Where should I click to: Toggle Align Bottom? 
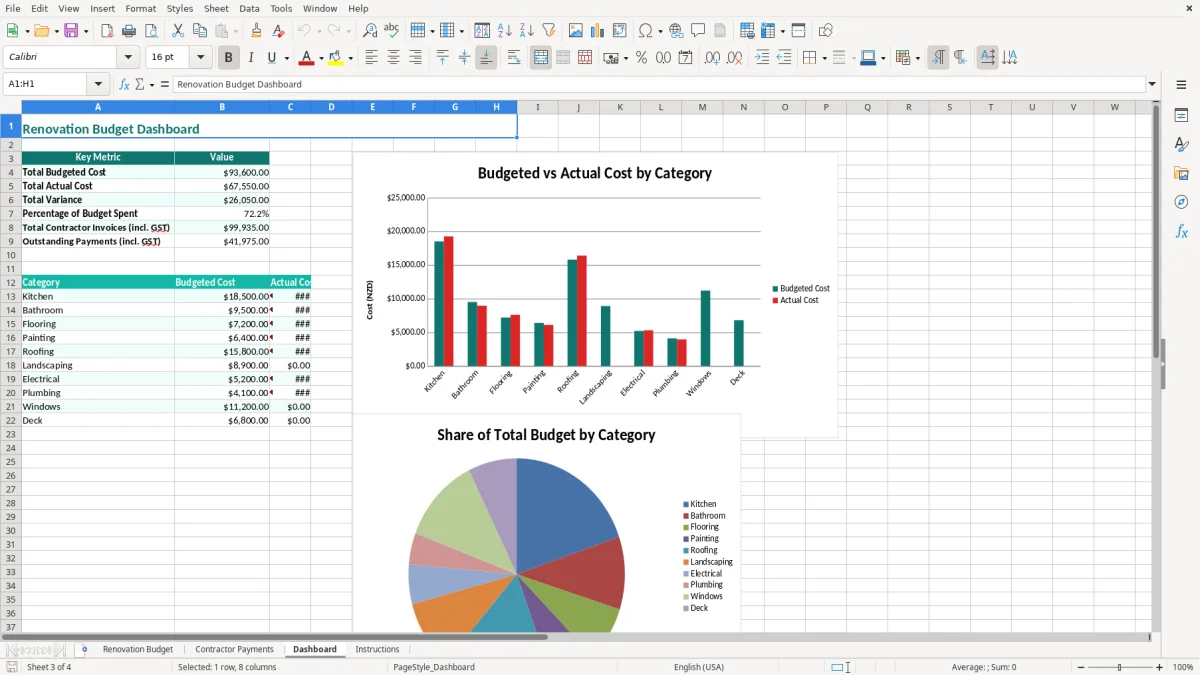(x=486, y=58)
